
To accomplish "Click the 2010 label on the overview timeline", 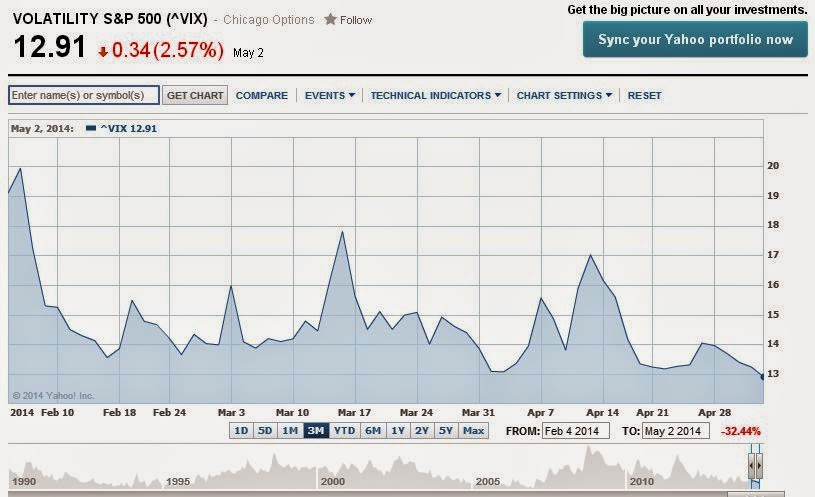I will coord(642,481).
